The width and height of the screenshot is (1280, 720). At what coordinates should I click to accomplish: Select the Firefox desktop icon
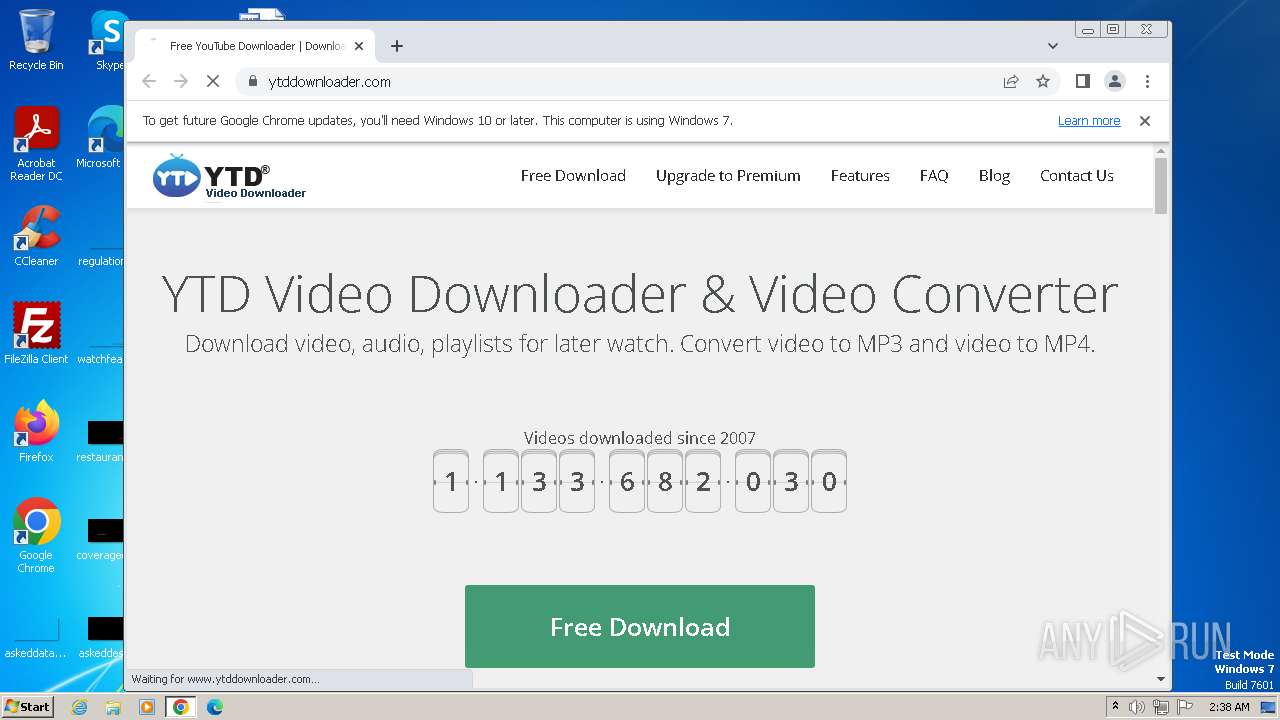[36, 431]
